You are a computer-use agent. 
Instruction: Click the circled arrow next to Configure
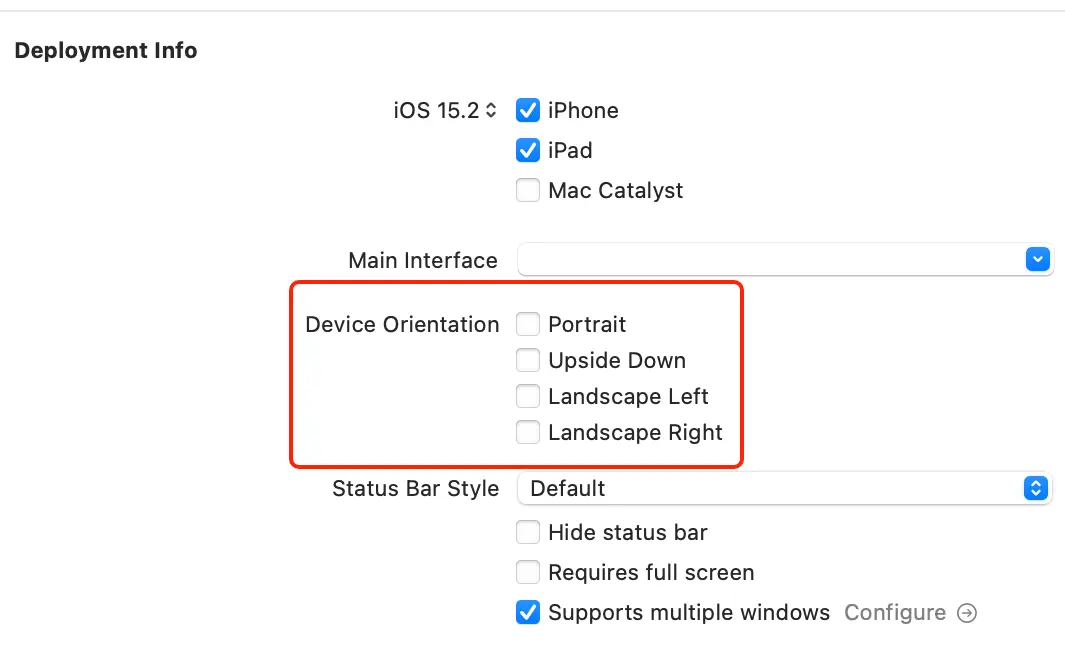tap(966, 612)
